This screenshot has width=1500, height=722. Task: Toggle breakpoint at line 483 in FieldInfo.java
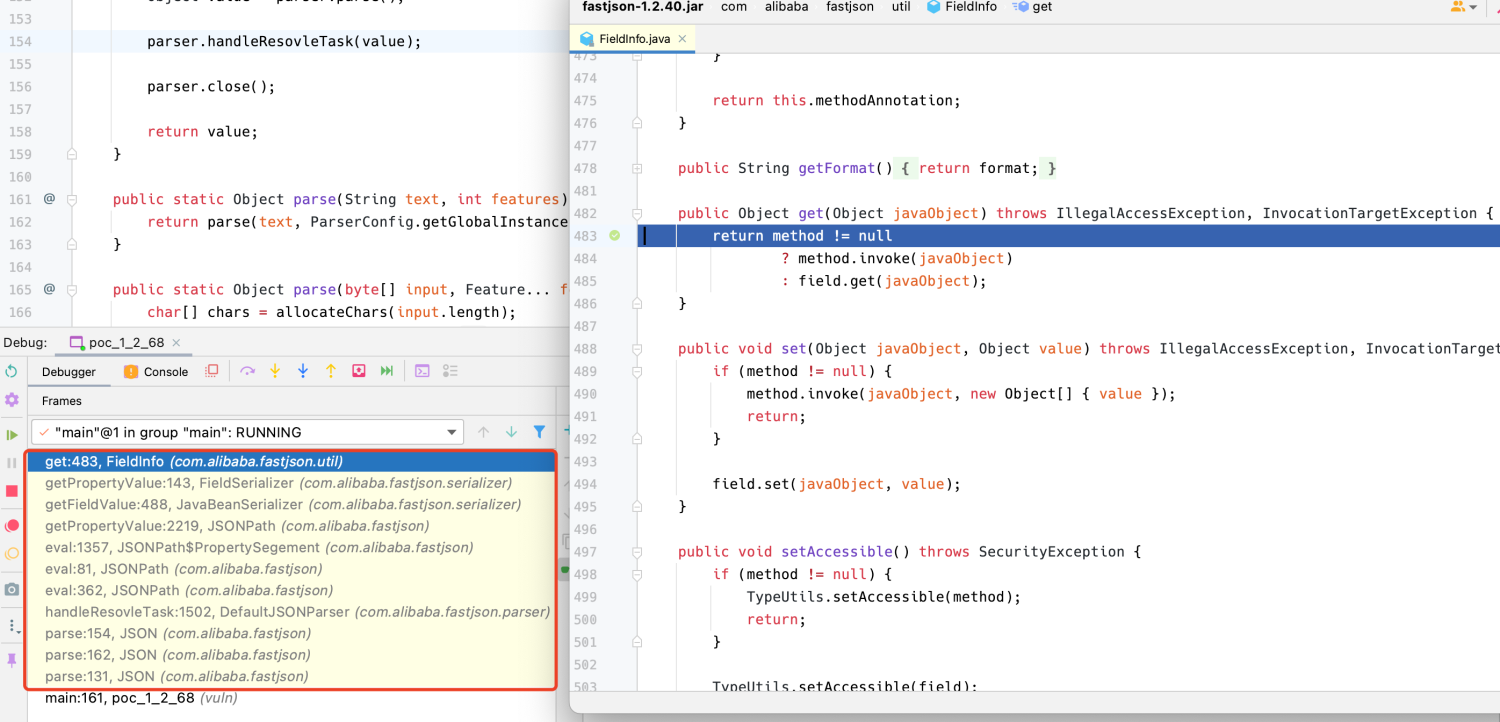coord(615,236)
